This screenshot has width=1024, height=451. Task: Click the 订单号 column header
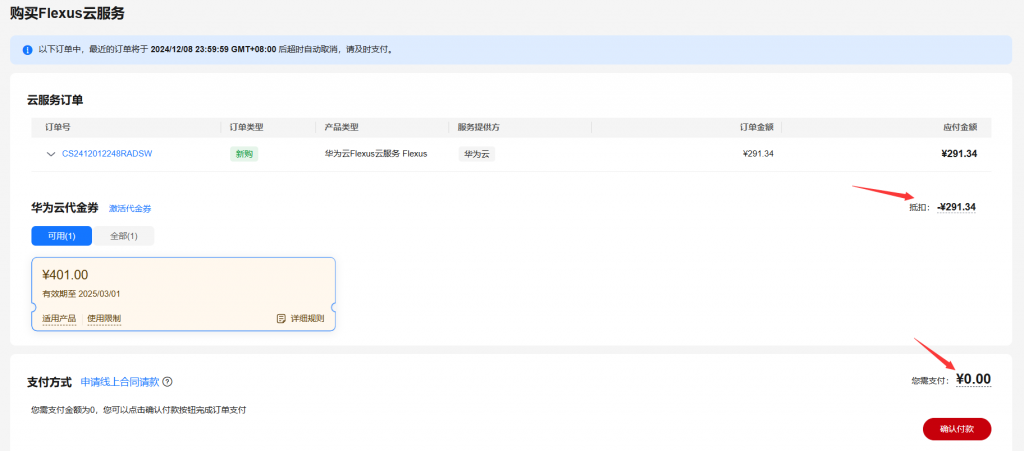pos(58,127)
